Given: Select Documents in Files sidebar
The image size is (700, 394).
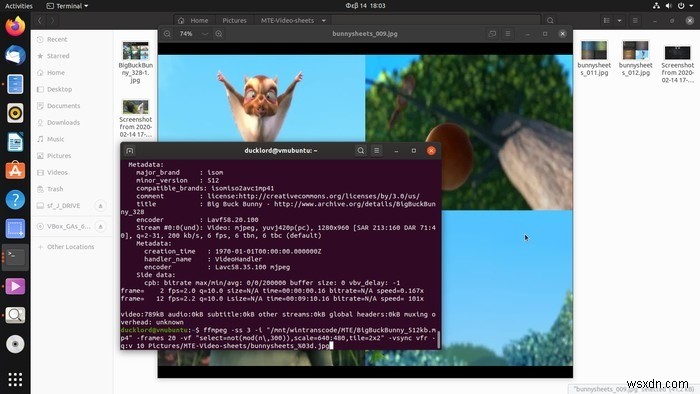Looking at the screenshot, I should tap(71, 106).
